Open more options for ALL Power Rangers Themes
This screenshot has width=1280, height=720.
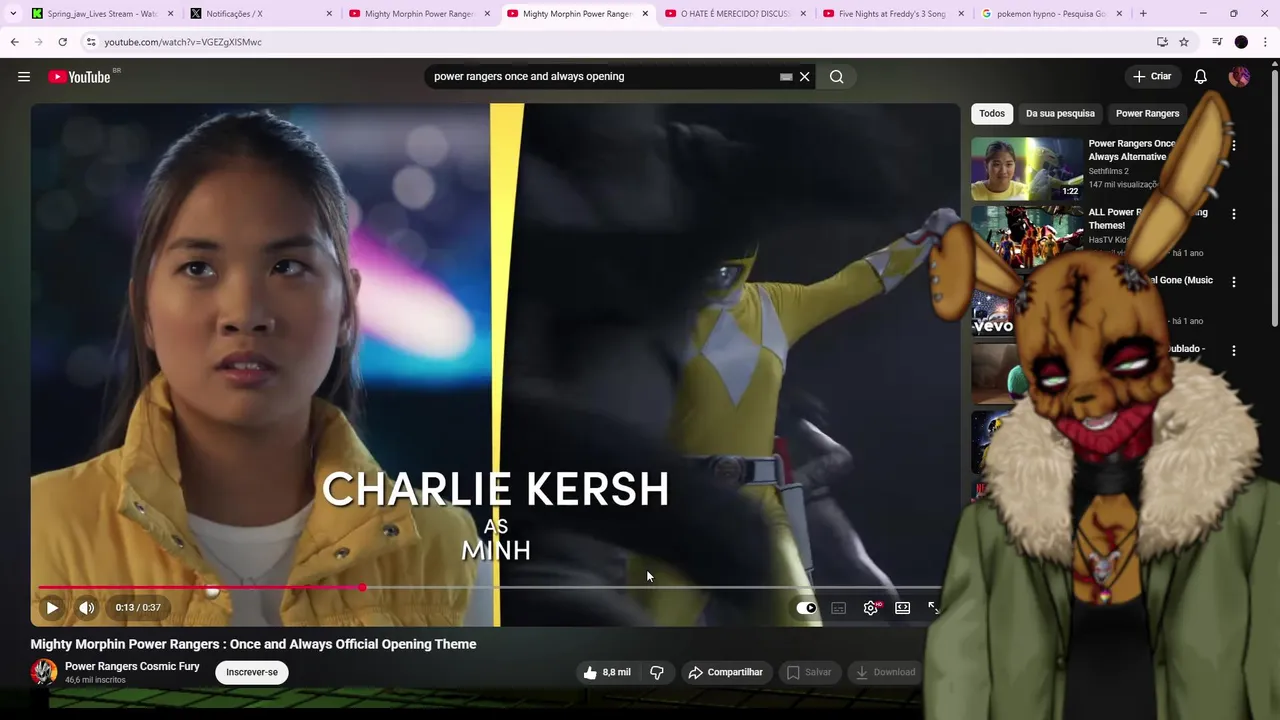(x=1233, y=214)
